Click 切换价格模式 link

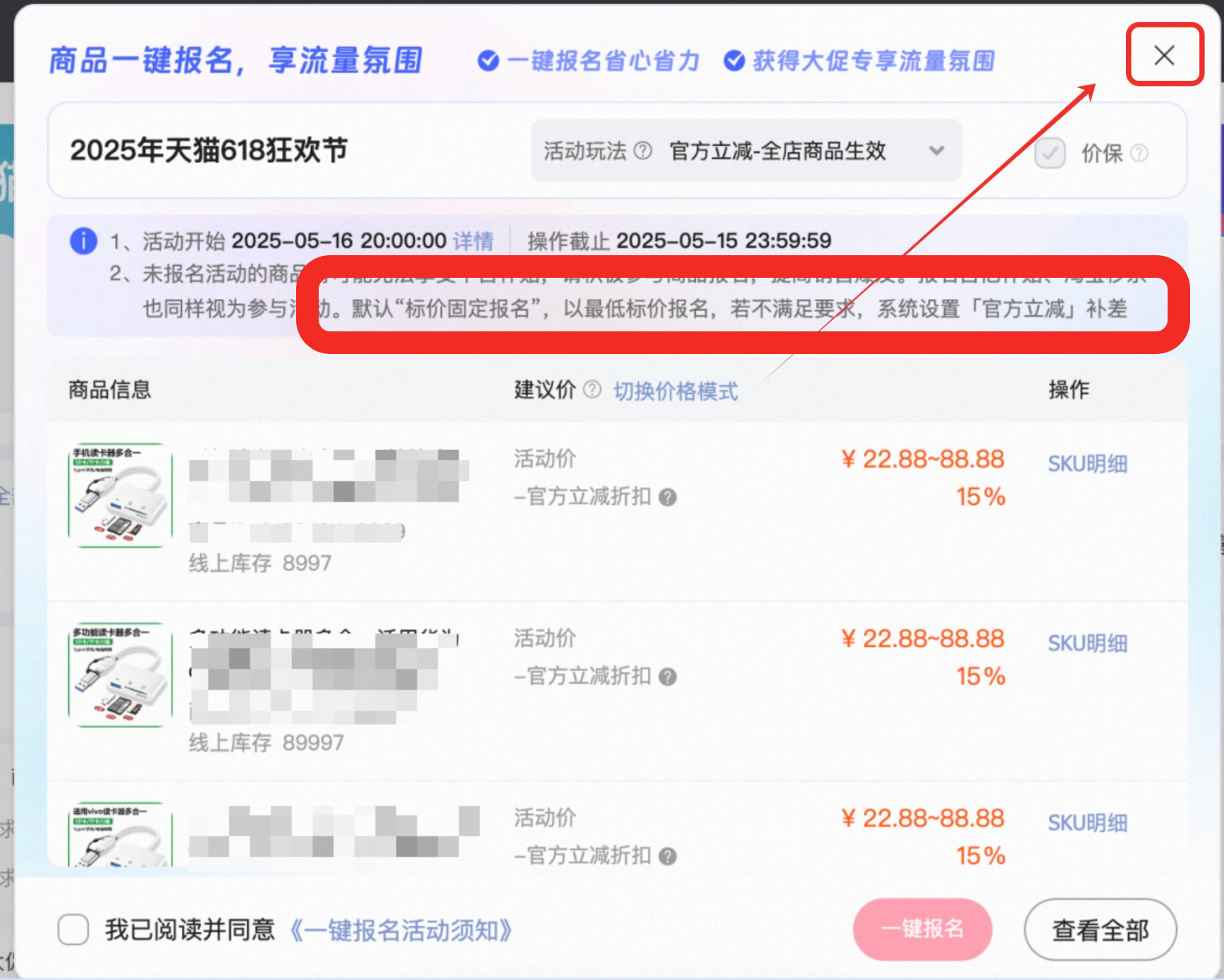coord(675,391)
